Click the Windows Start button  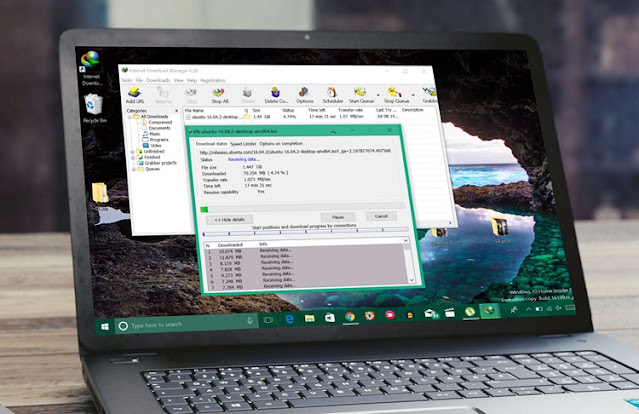(x=105, y=327)
